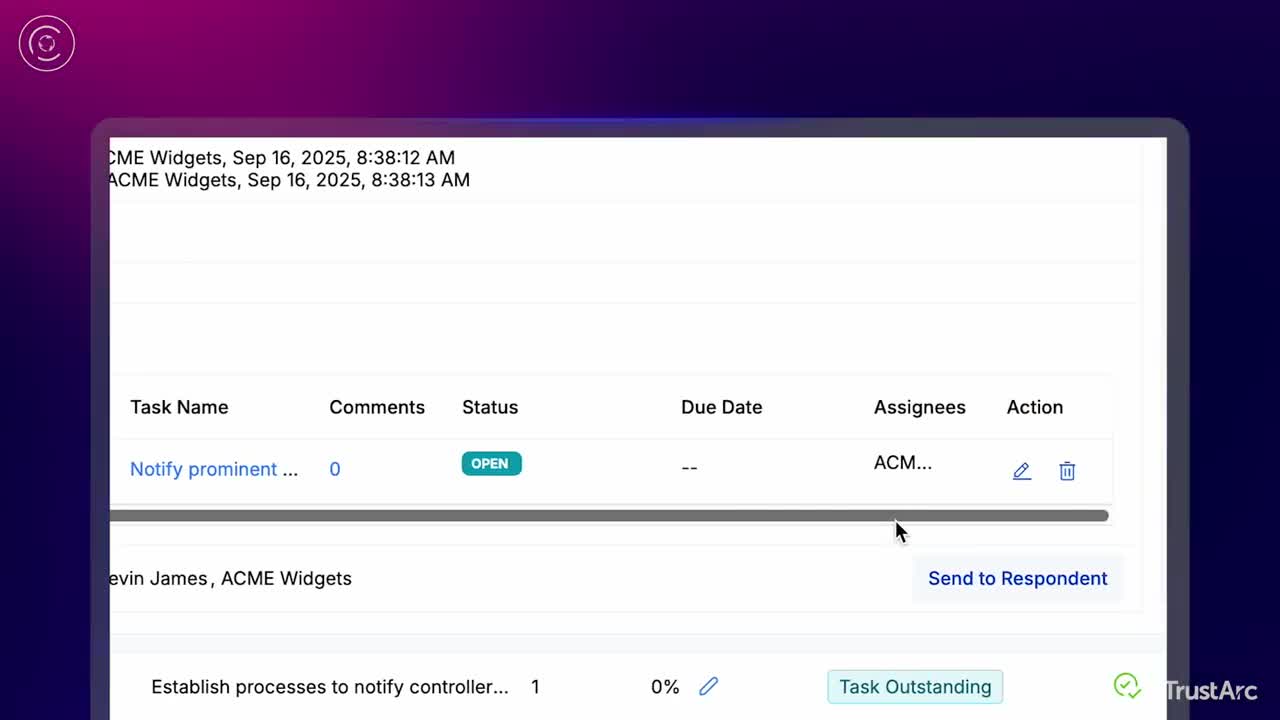Click the -- due date cell

point(689,468)
